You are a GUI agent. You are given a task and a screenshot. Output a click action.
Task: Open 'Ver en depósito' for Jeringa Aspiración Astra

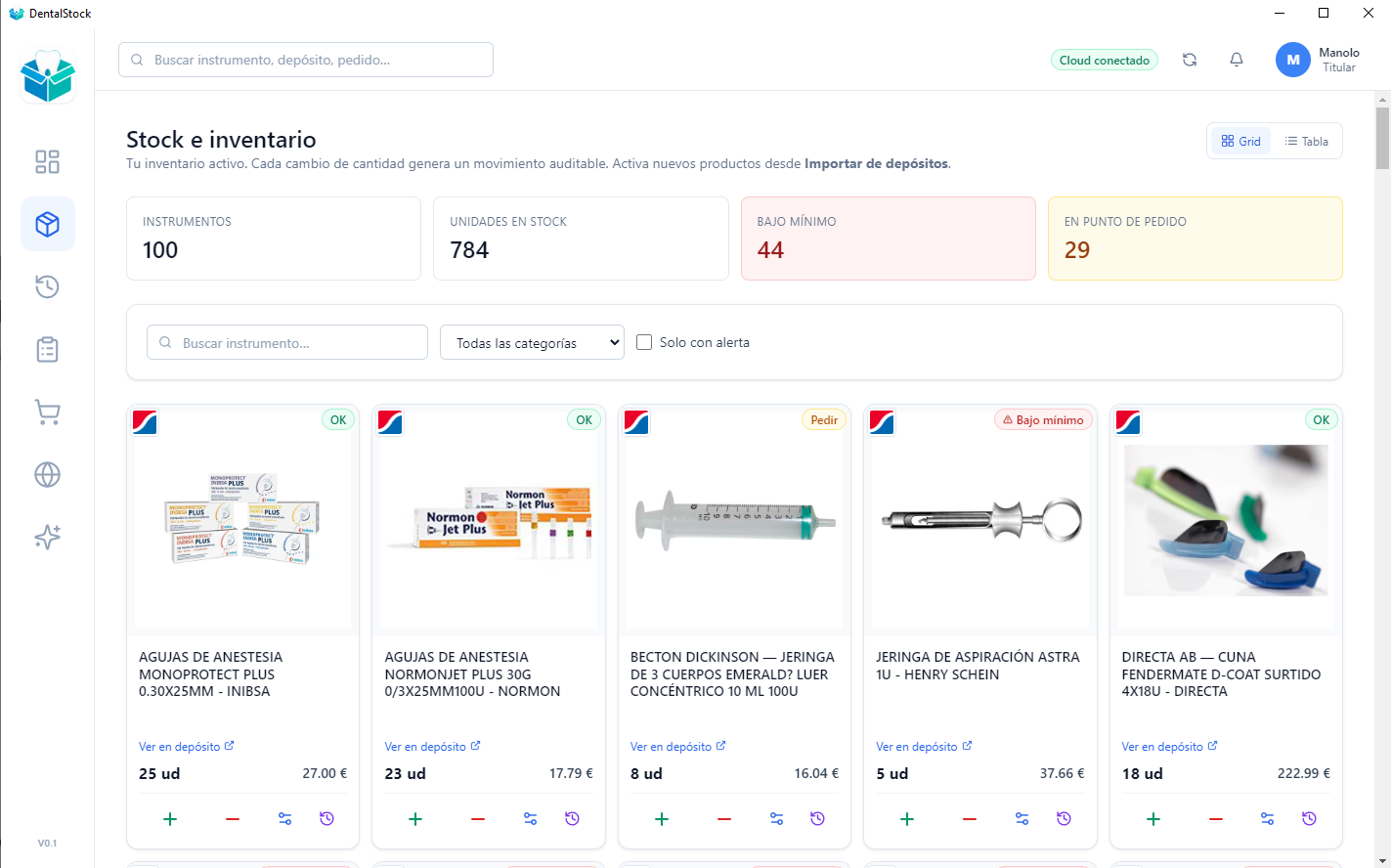924,747
